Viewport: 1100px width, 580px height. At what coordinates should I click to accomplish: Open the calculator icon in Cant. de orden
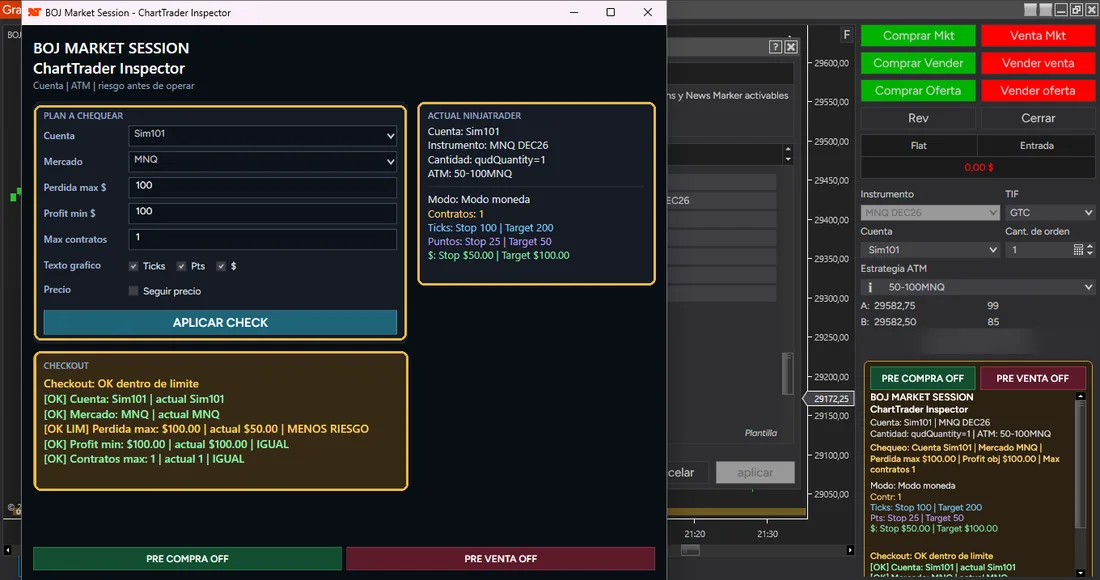[1078, 250]
